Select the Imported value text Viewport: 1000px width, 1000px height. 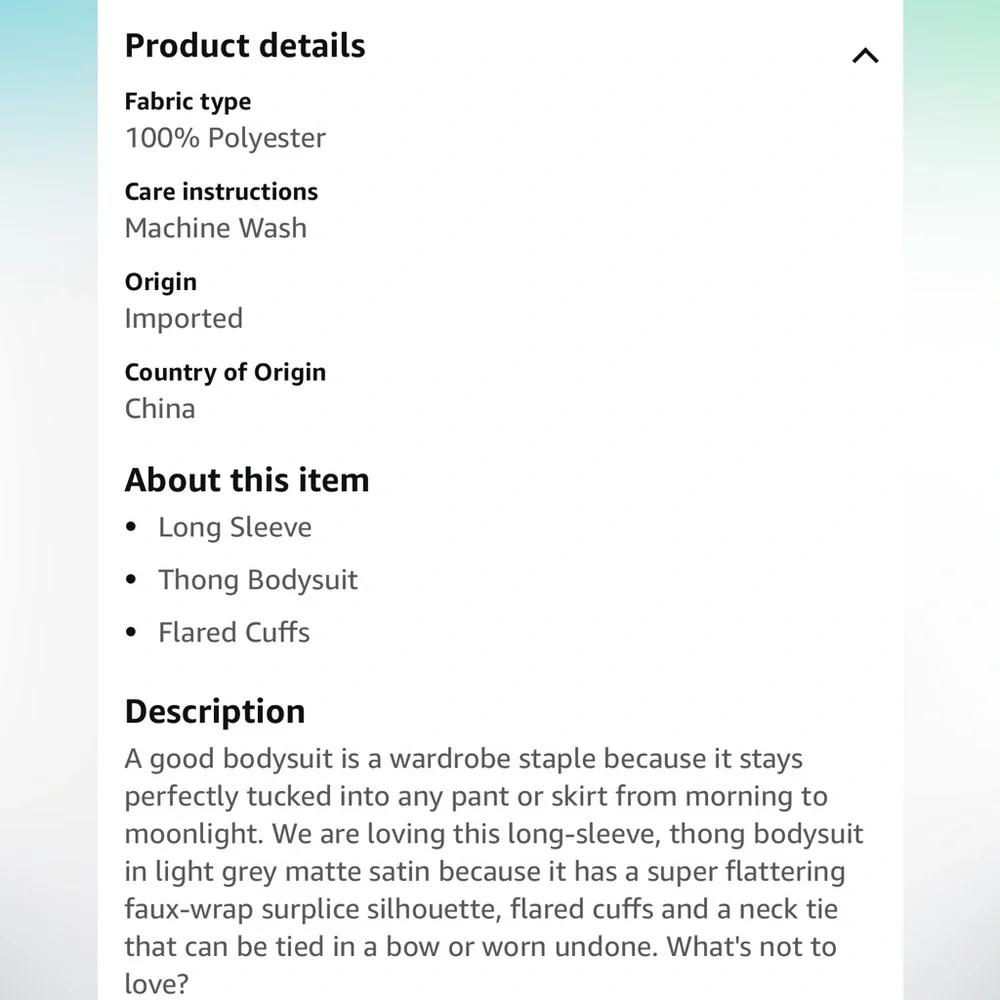[184, 318]
